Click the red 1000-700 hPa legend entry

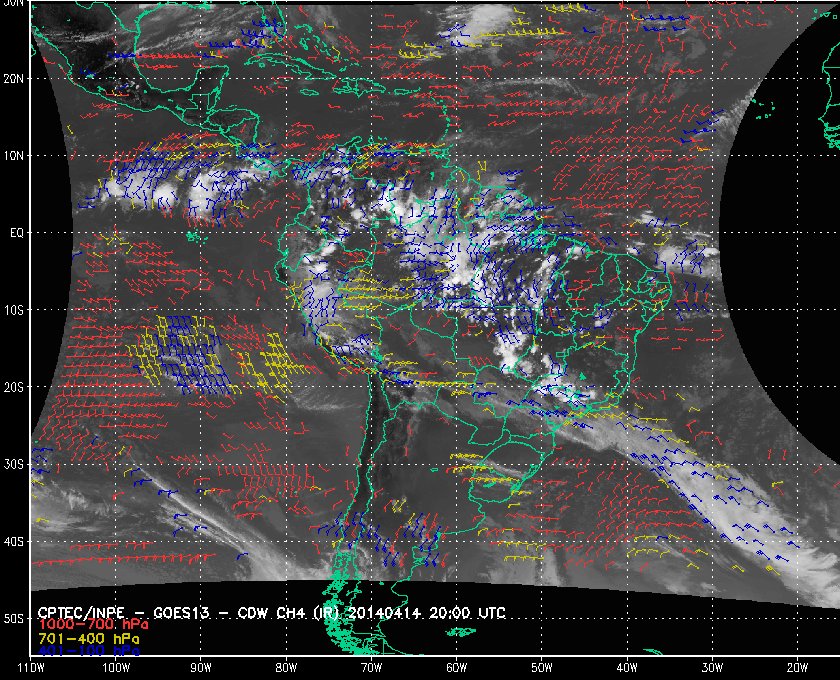[93, 625]
